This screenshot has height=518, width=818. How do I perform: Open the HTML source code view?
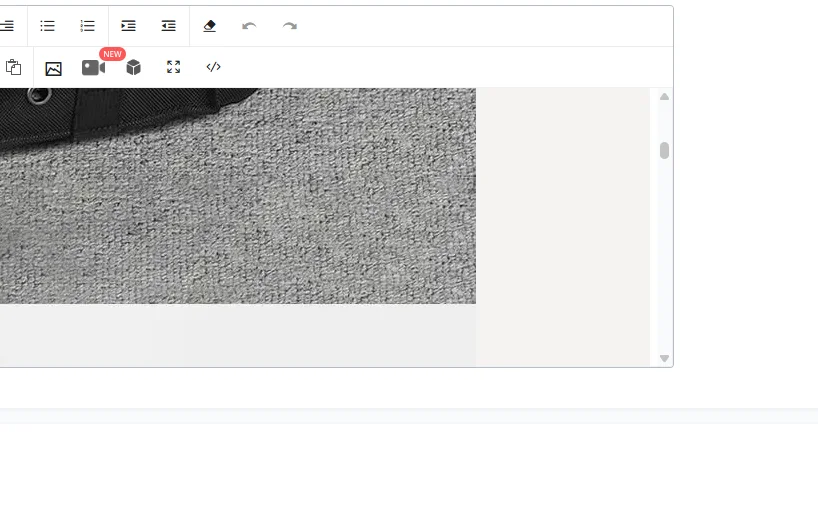(213, 67)
